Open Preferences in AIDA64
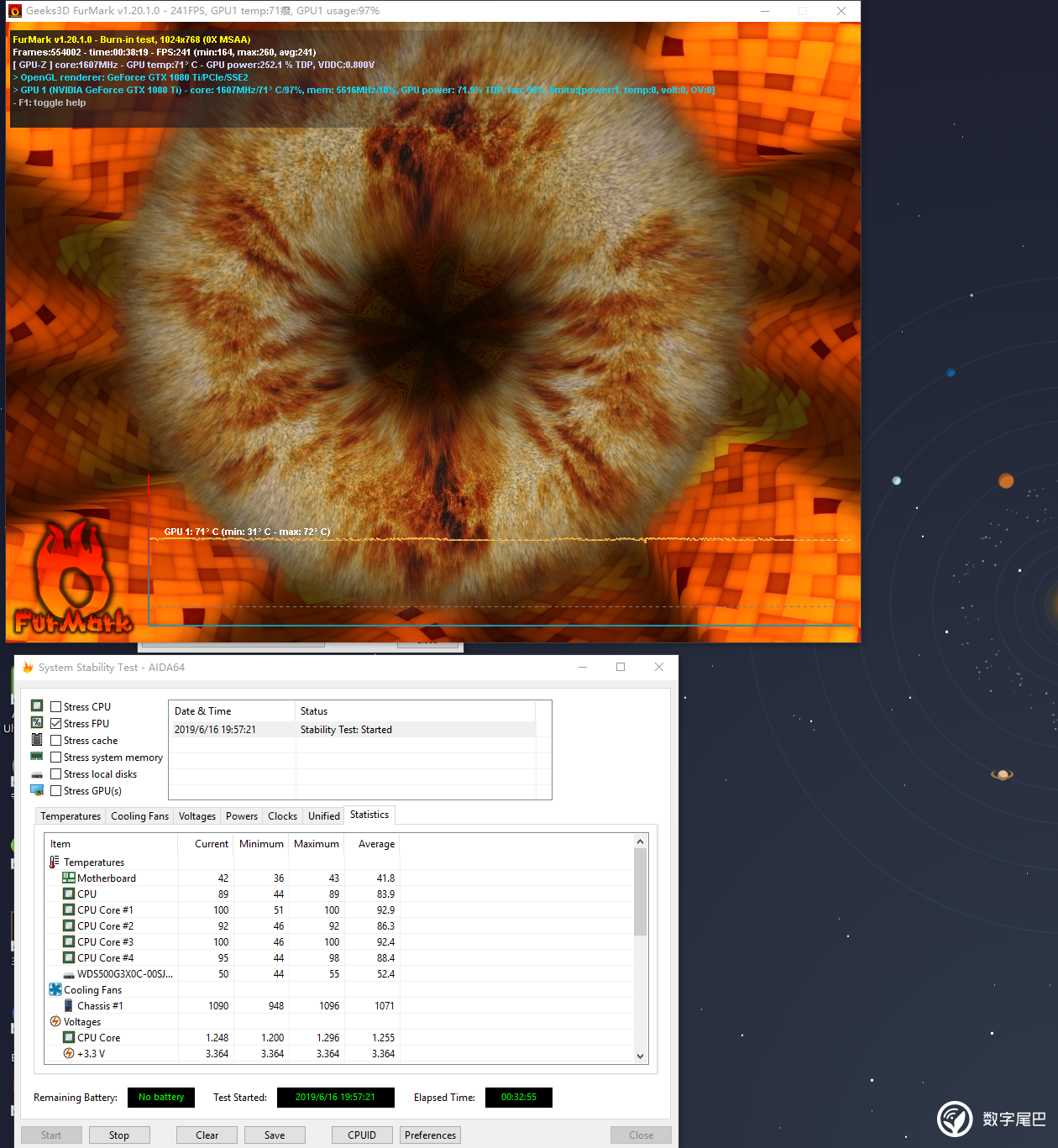The width and height of the screenshot is (1058, 1148). tap(431, 1135)
